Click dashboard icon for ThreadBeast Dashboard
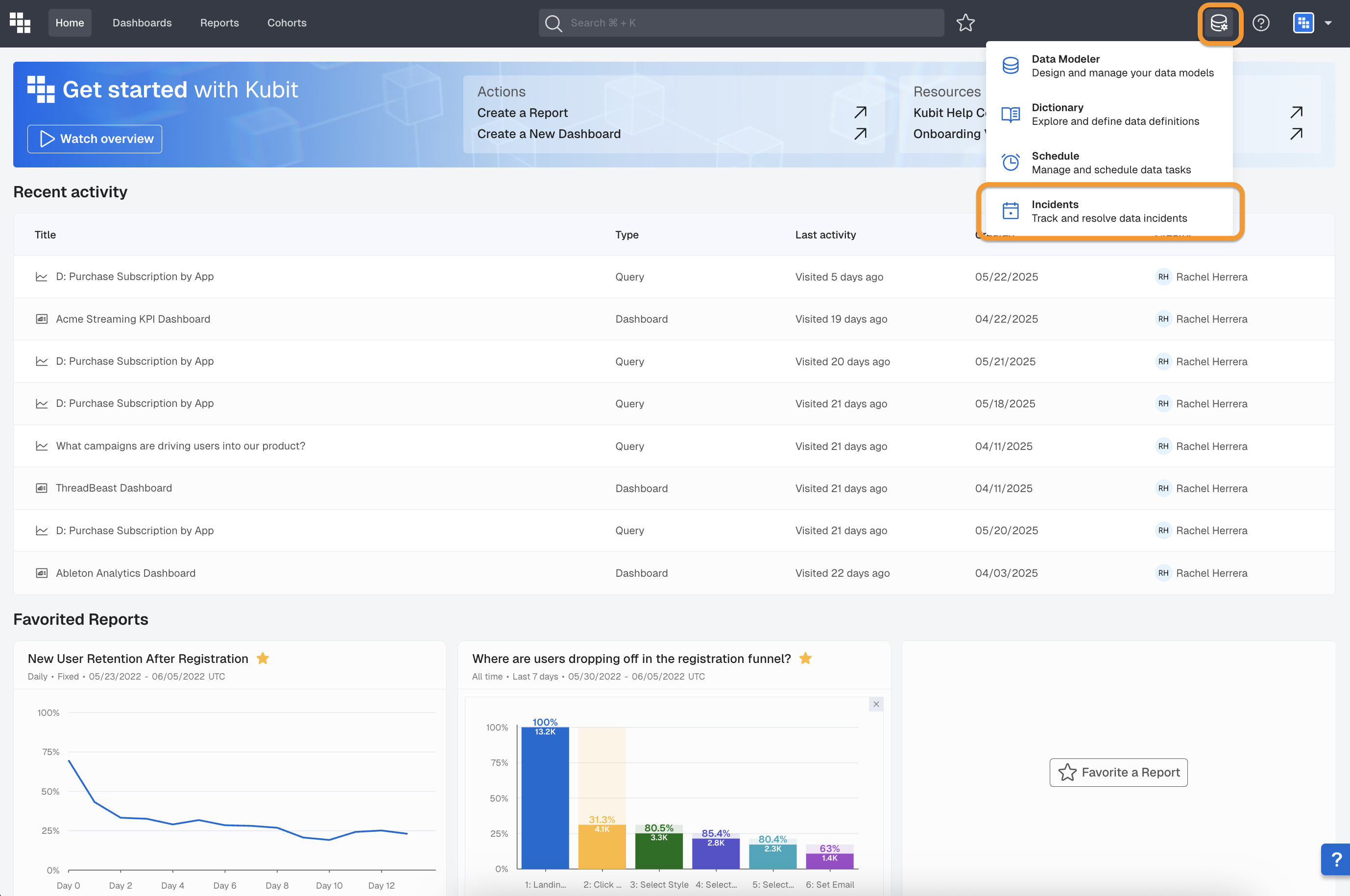 (x=42, y=488)
